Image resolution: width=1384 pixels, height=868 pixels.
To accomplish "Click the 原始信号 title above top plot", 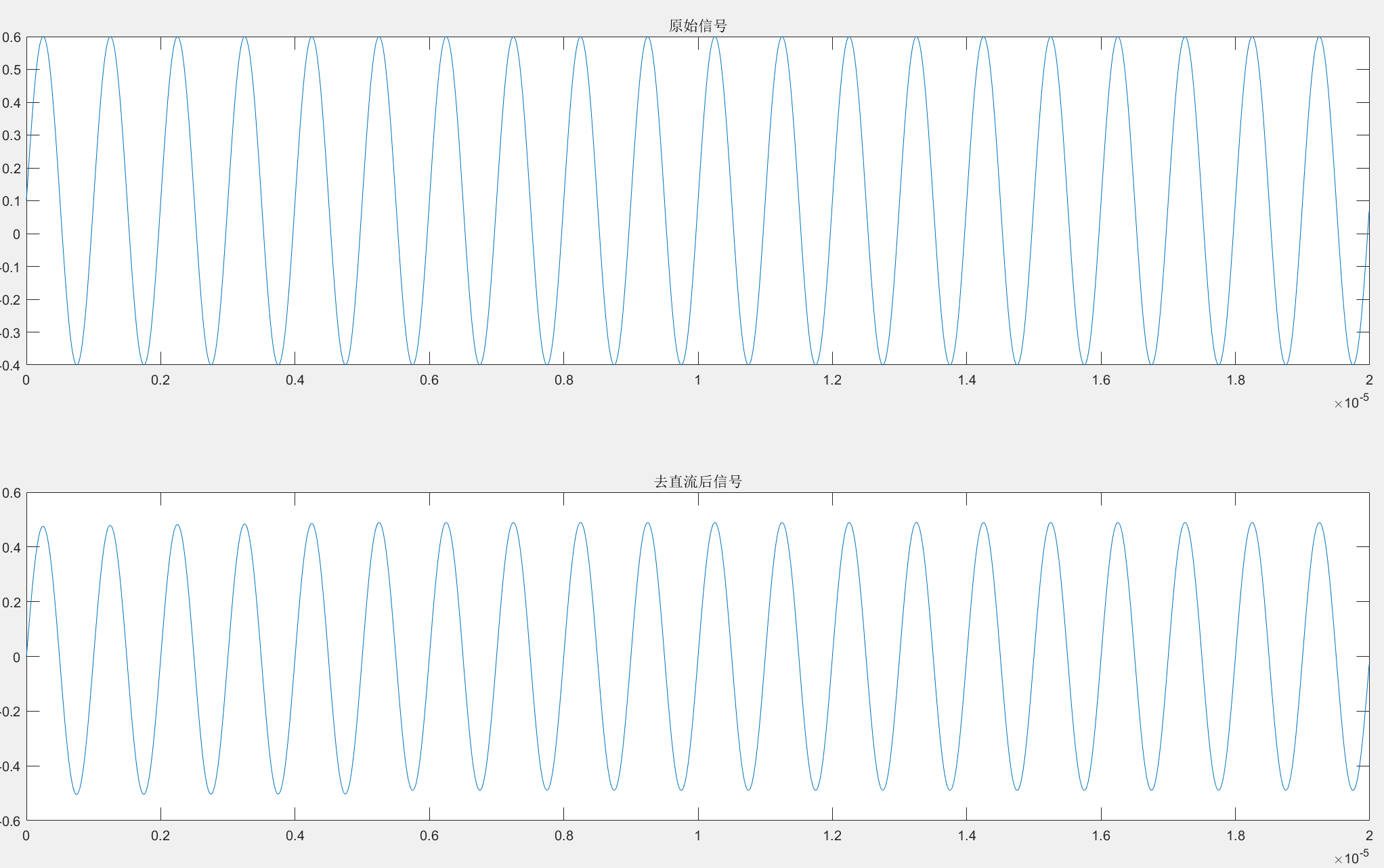I will click(697, 26).
